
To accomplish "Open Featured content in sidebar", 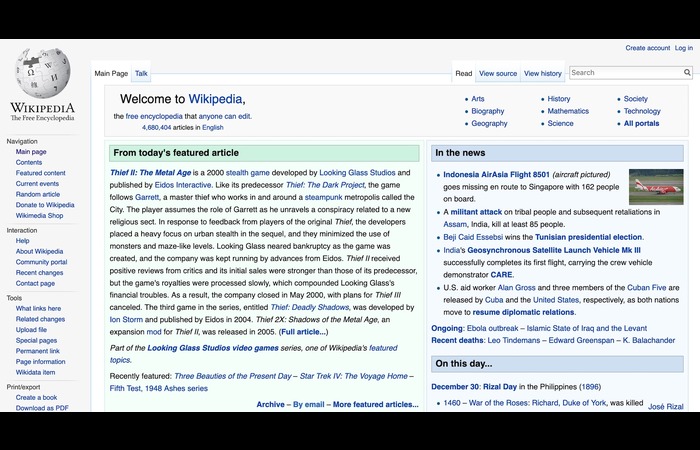I will click(40, 173).
